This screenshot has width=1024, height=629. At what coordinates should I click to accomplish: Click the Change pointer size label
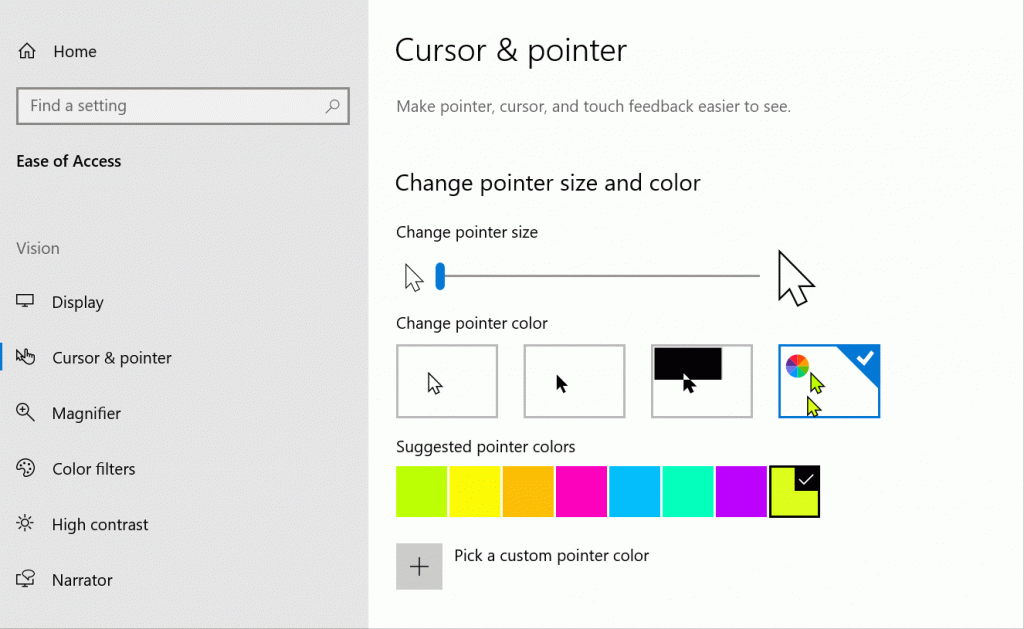coord(467,233)
